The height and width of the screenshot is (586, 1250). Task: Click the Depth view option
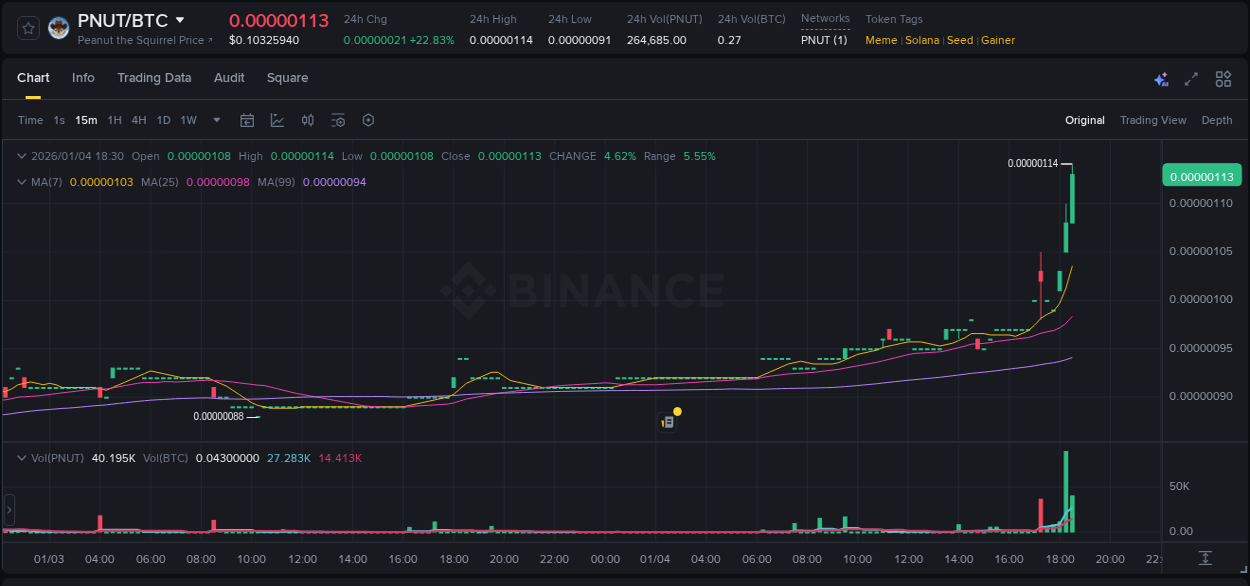coord(1217,120)
